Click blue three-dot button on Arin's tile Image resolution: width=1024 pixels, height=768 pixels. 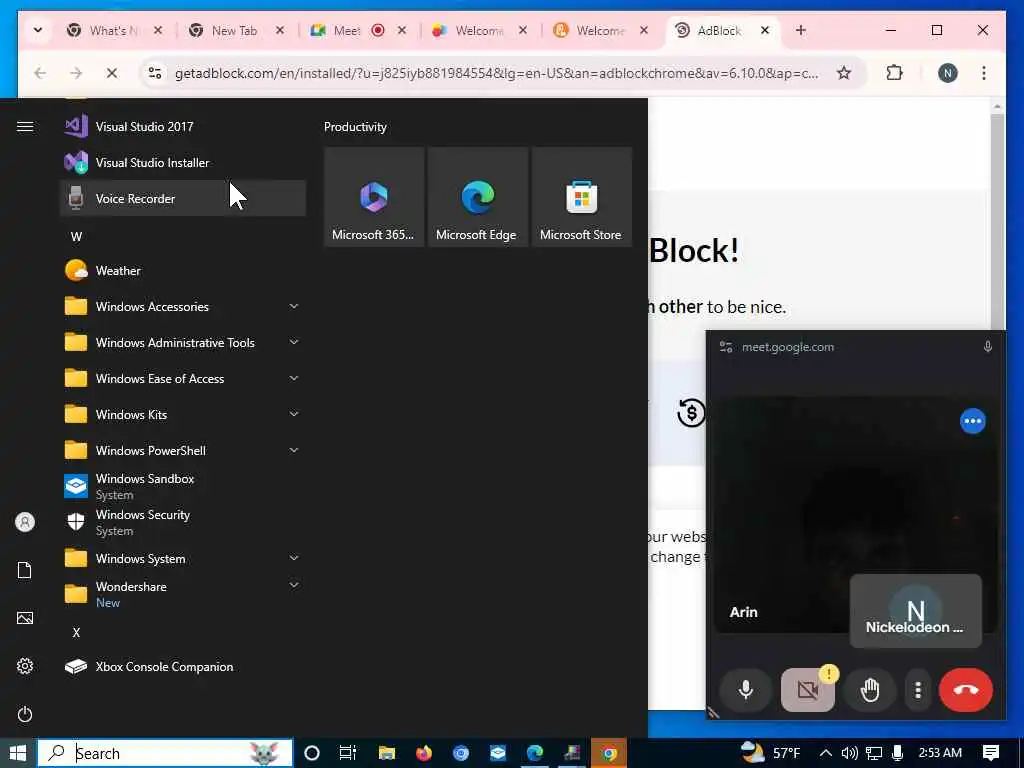972,421
